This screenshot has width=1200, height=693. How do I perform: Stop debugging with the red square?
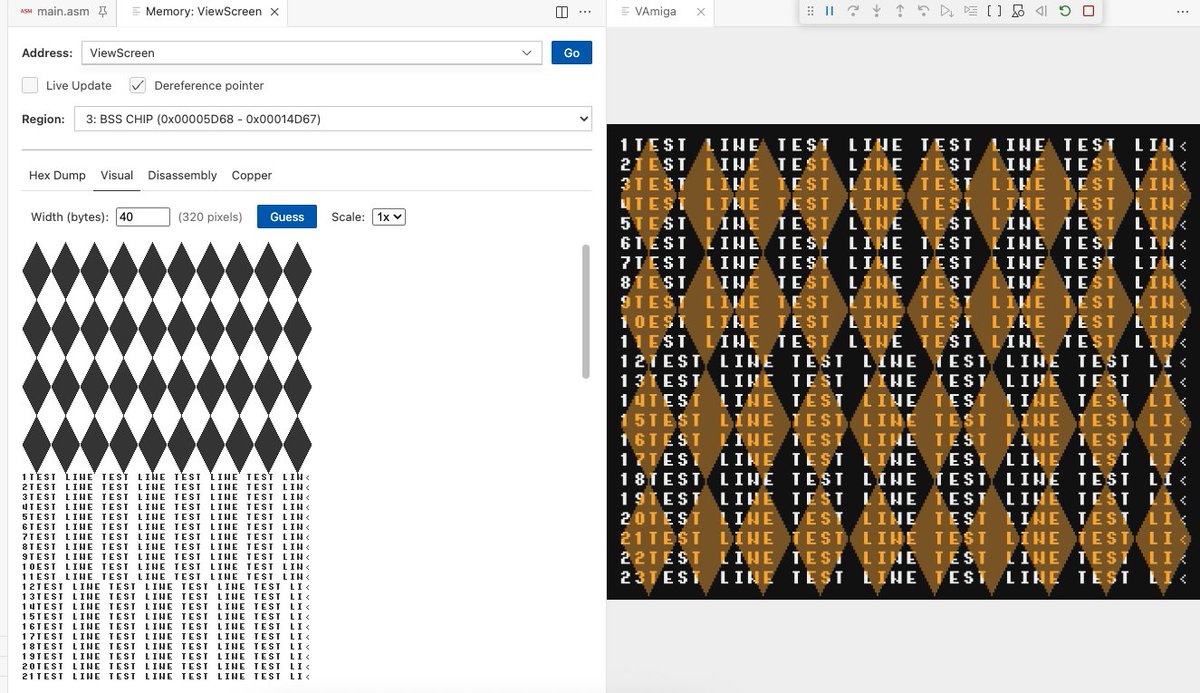(x=1089, y=11)
